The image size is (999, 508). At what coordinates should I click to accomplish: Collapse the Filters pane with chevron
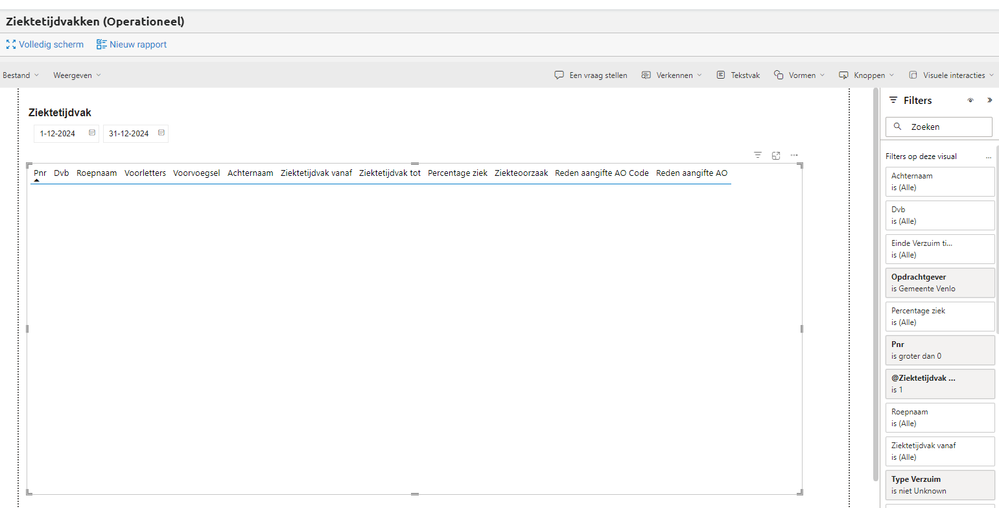click(x=989, y=100)
